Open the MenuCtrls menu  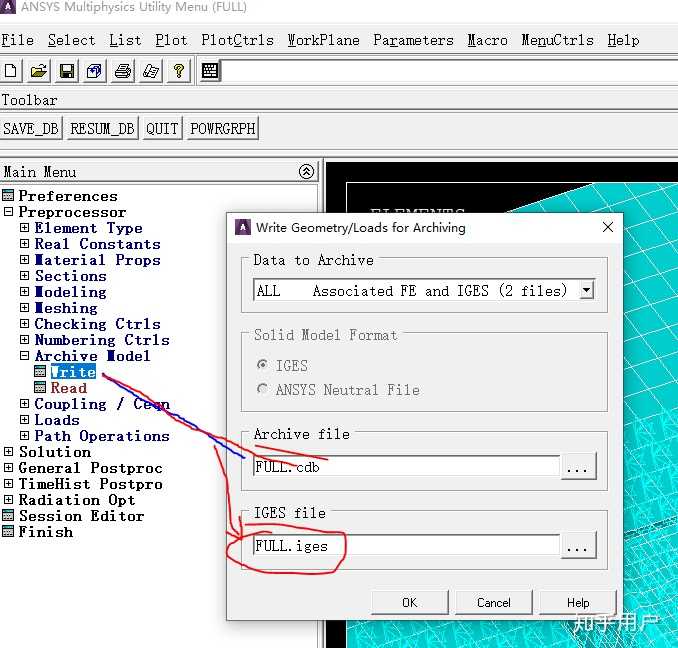(557, 40)
